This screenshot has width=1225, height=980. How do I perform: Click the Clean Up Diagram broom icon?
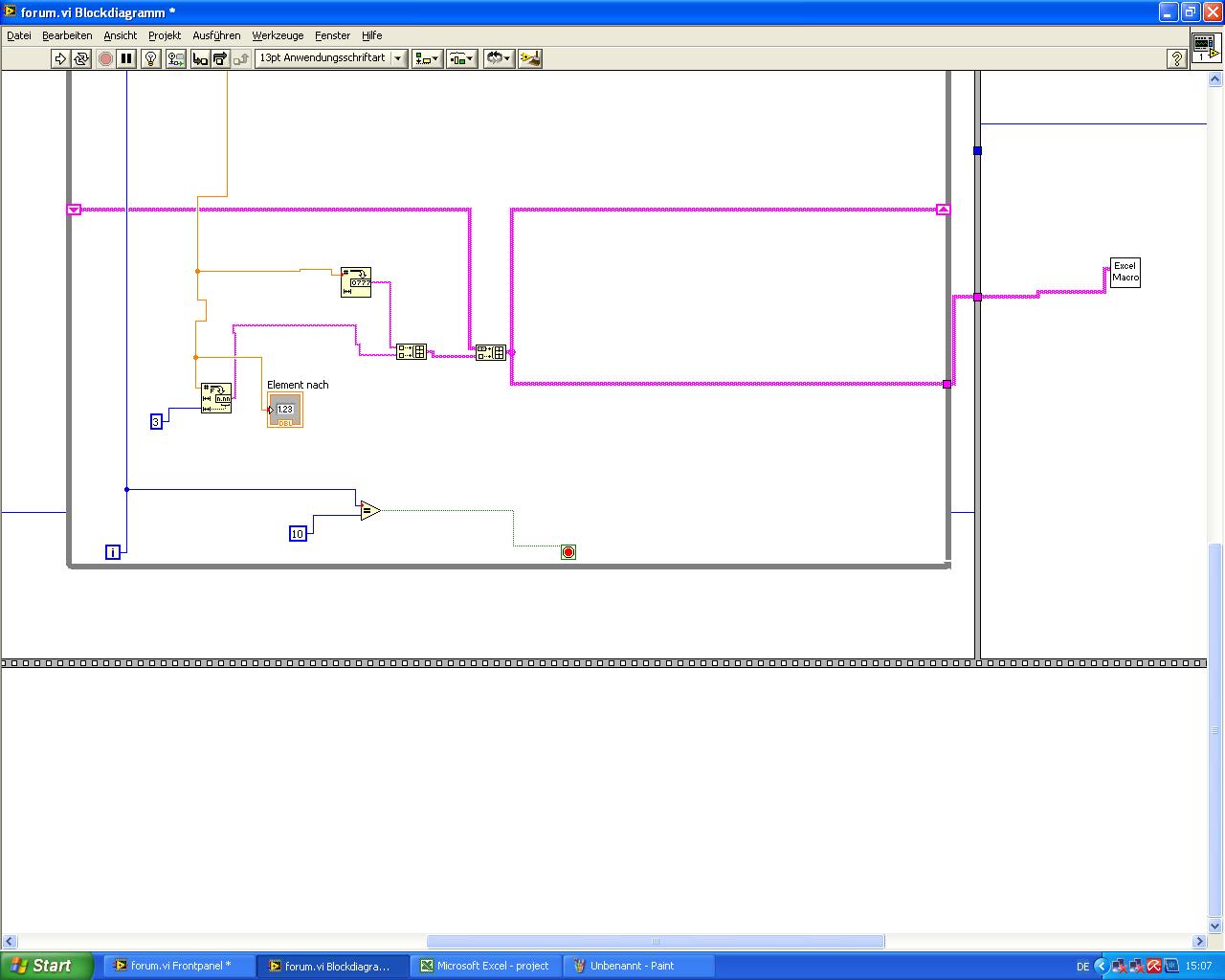pos(530,58)
